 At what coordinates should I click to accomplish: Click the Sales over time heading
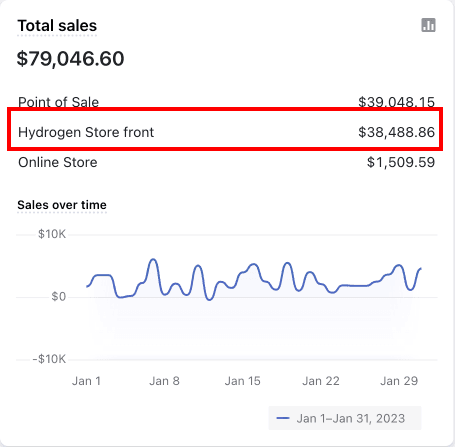click(62, 205)
